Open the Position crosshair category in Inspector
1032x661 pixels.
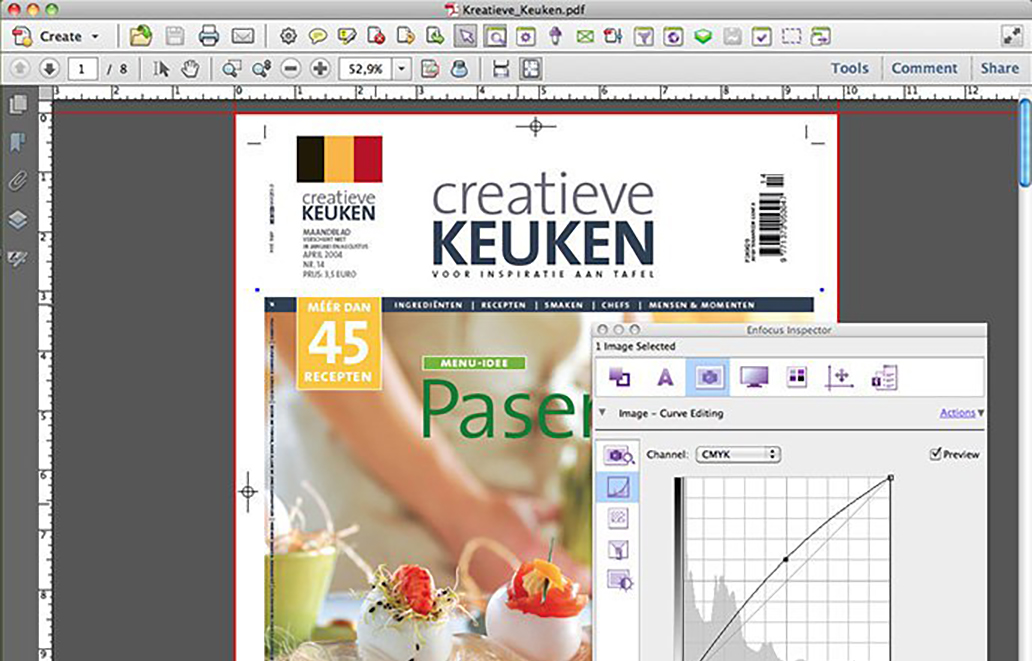tap(838, 377)
